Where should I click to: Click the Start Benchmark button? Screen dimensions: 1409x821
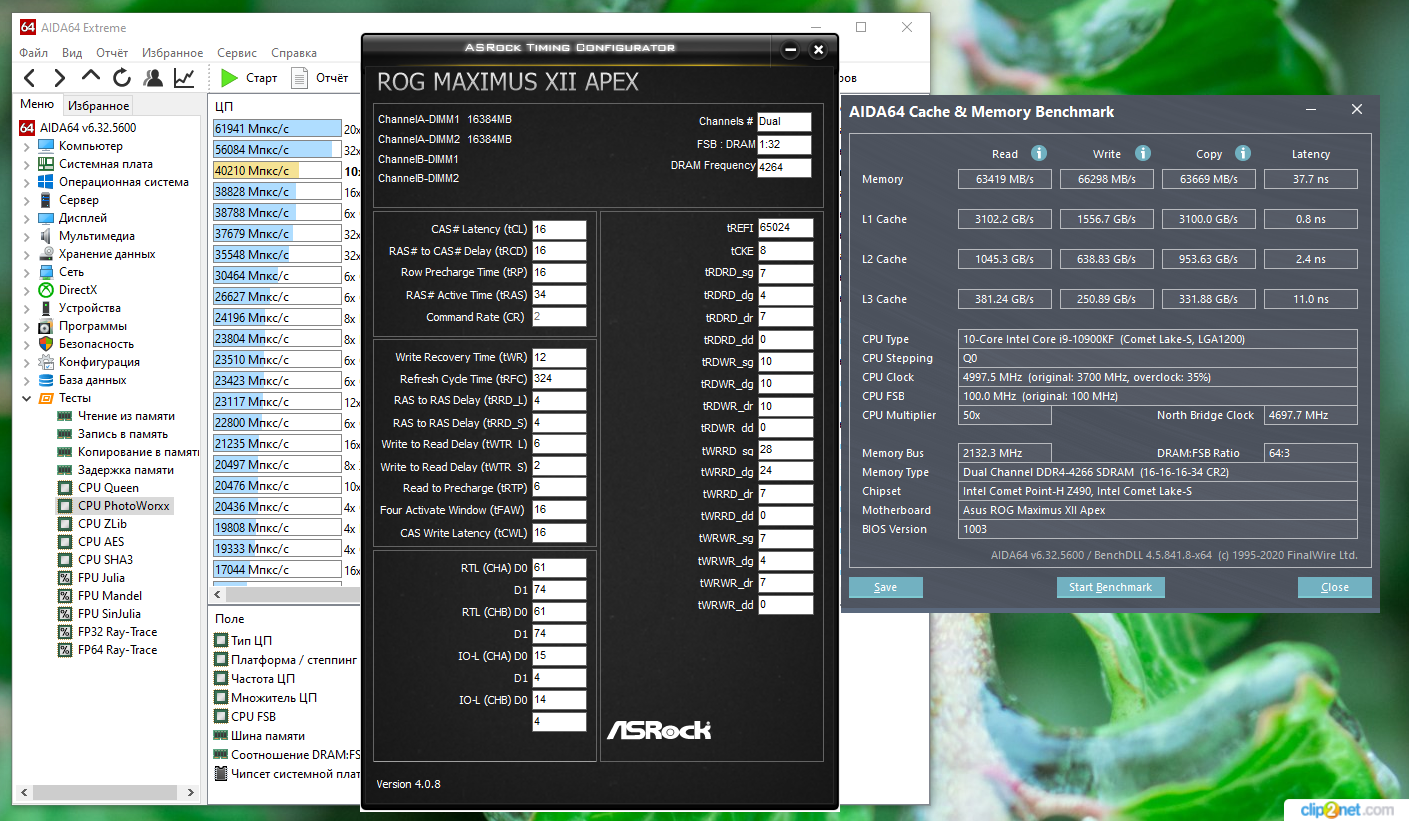1110,587
